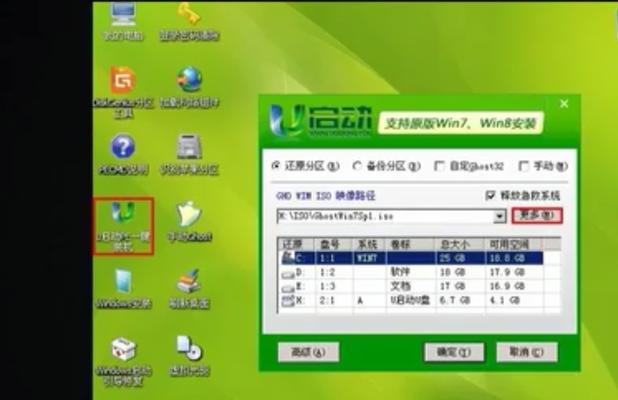618x400 pixels.
Task: Click the 卷标 column header
Action: point(410,244)
